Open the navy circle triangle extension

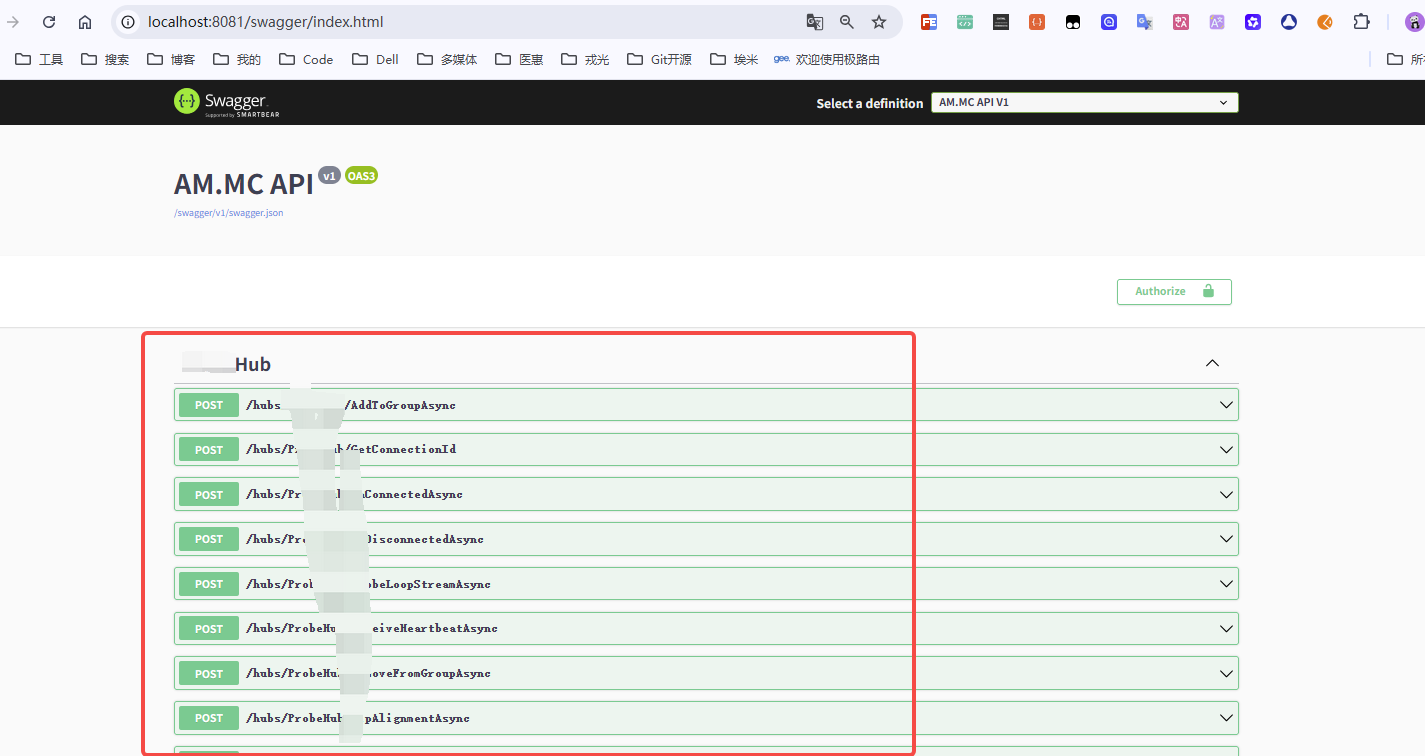tap(1289, 22)
